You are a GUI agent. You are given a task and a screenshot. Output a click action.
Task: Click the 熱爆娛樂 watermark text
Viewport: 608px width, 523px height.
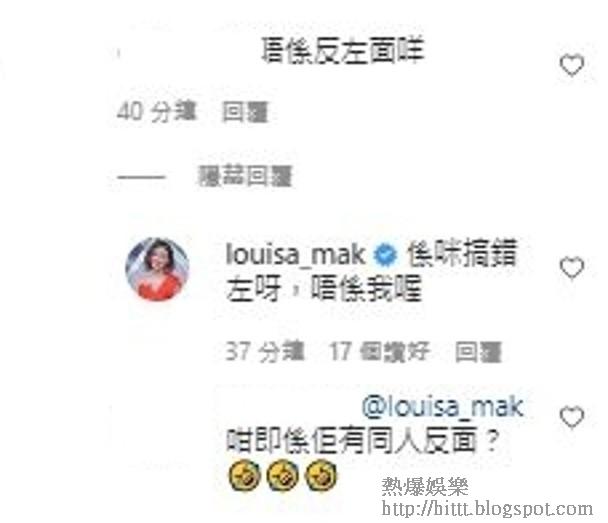[425, 487]
